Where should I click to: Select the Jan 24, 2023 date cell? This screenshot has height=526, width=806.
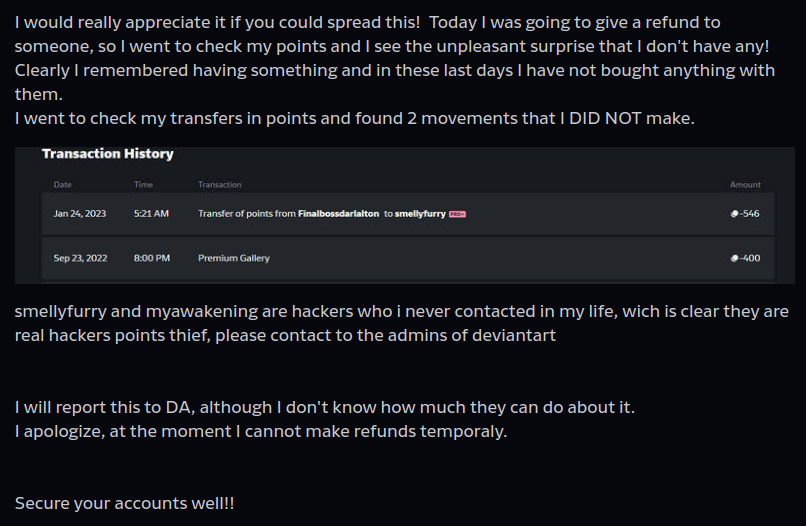pyautogui.click(x=78, y=214)
